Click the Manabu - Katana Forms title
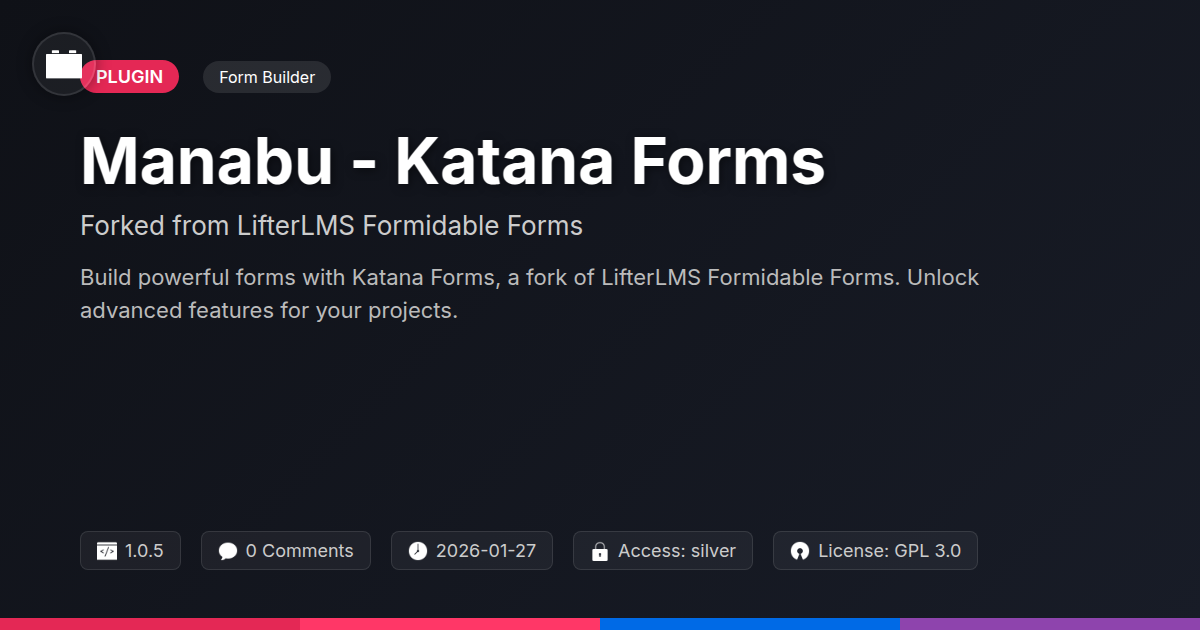This screenshot has width=1200, height=630. 453,161
